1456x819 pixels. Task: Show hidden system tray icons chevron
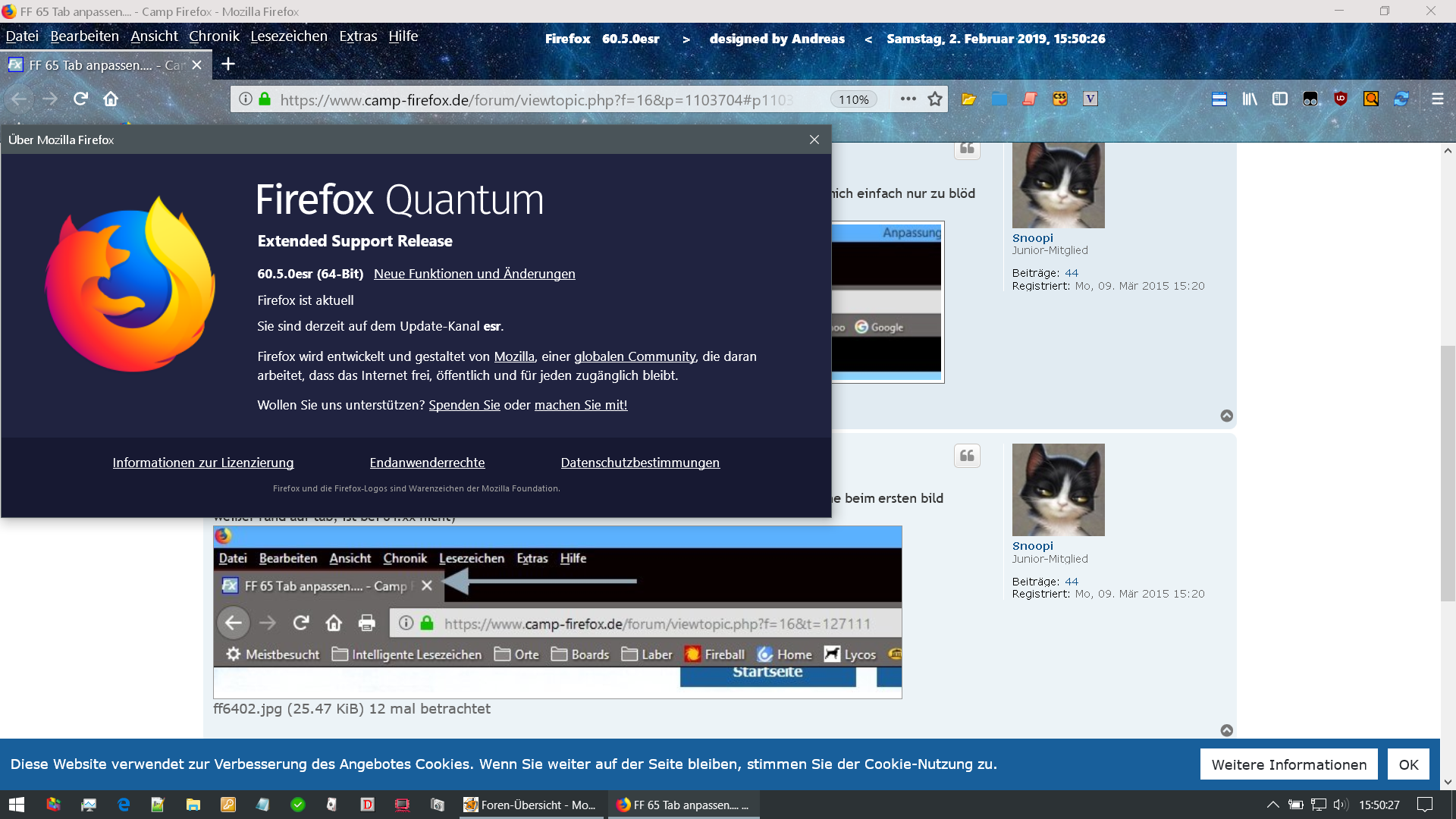(x=1272, y=805)
